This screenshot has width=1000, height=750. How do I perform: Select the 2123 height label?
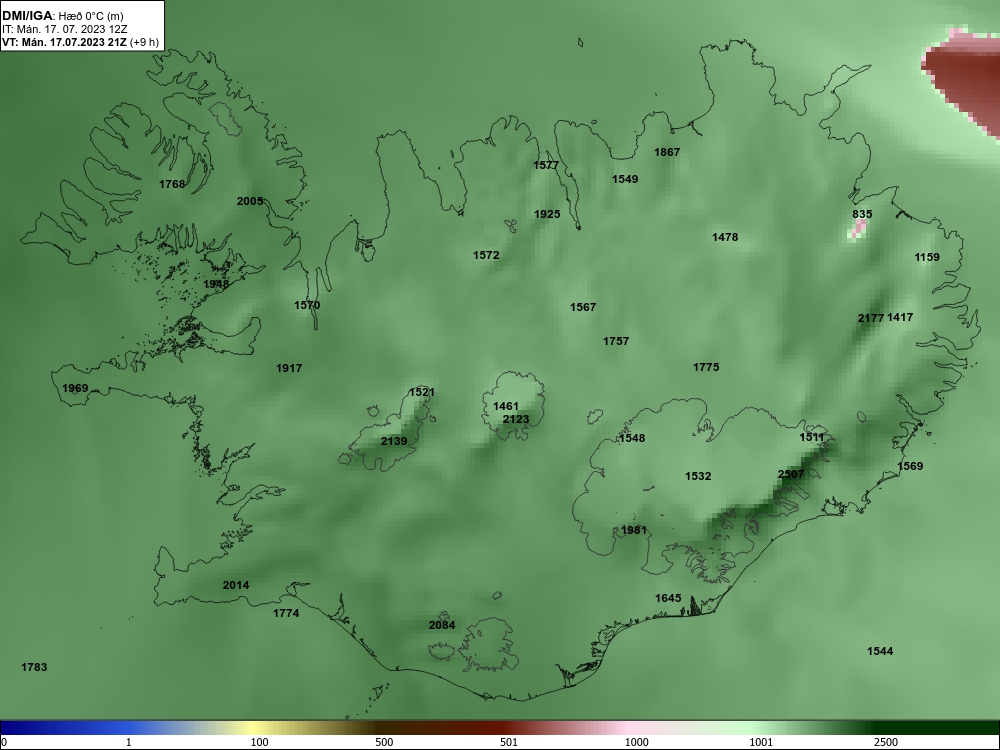[516, 419]
